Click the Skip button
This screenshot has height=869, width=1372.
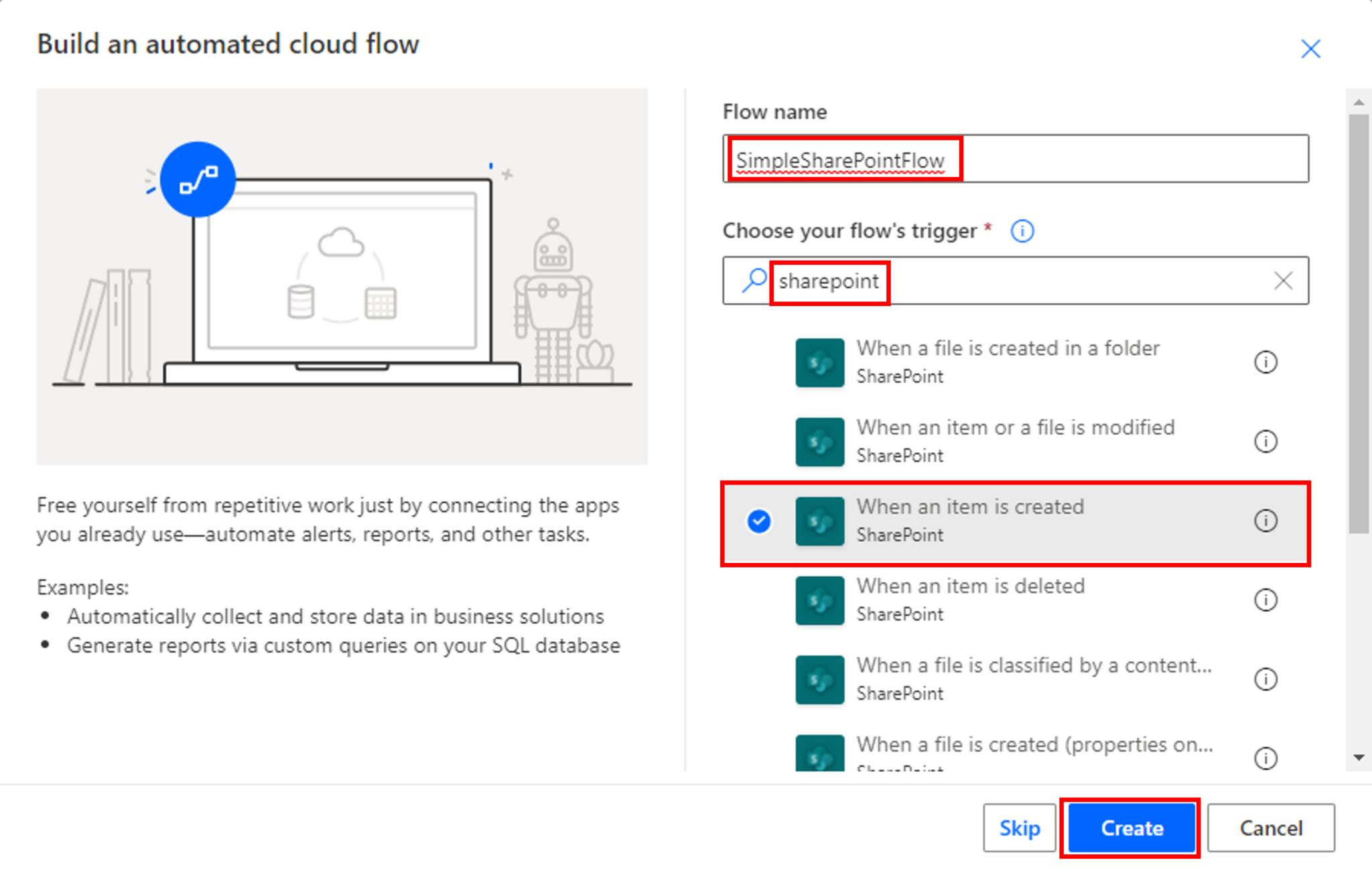[x=1019, y=827]
